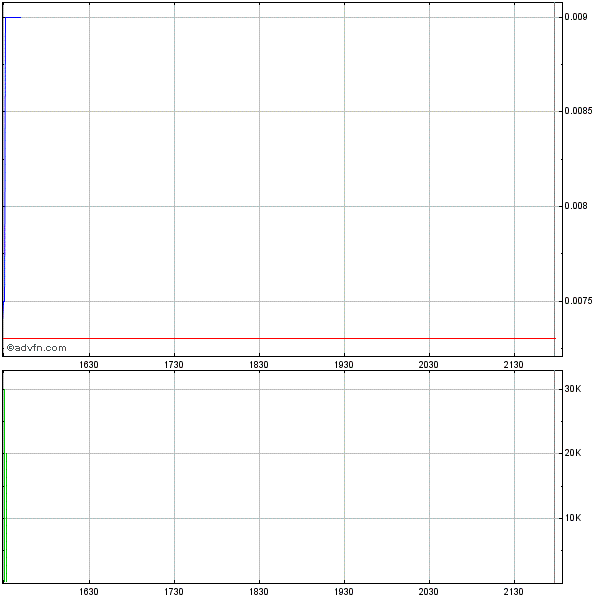600x600 pixels.
Task: Select the 1830 time label under price chart
Action: tap(259, 365)
